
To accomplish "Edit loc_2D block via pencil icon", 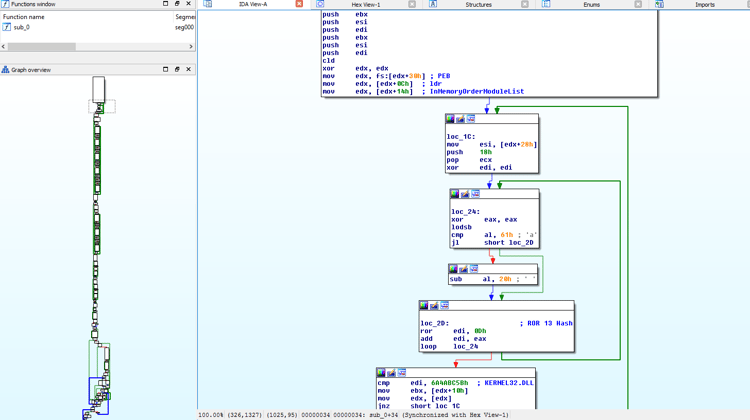I will [434, 305].
